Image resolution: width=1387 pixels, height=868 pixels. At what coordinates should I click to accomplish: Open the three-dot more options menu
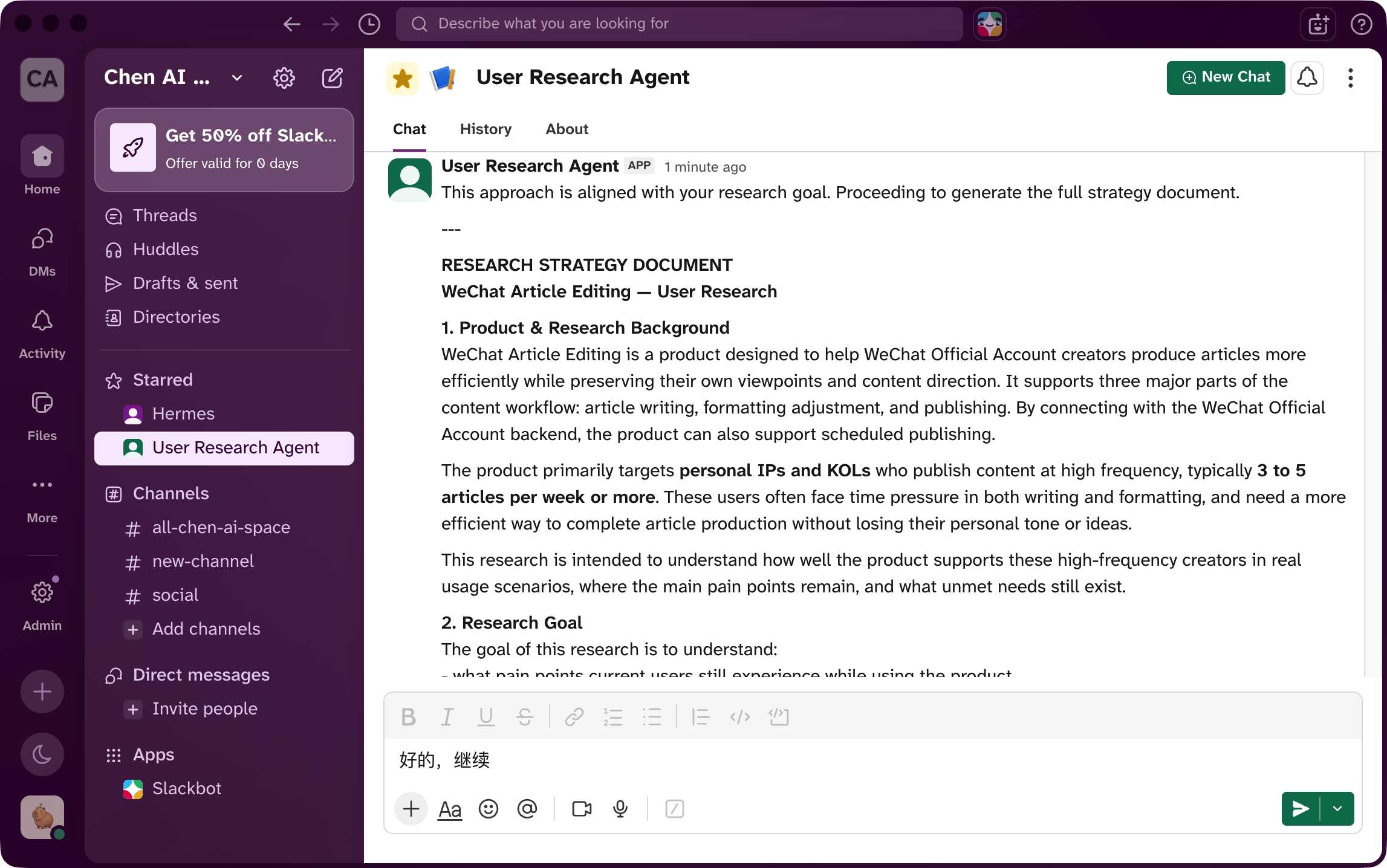pos(1350,77)
